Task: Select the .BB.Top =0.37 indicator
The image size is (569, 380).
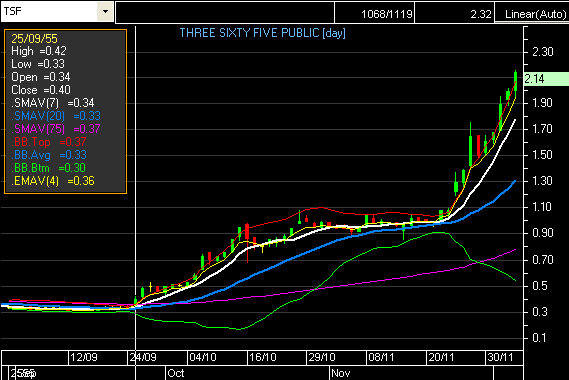Action: 49,142
